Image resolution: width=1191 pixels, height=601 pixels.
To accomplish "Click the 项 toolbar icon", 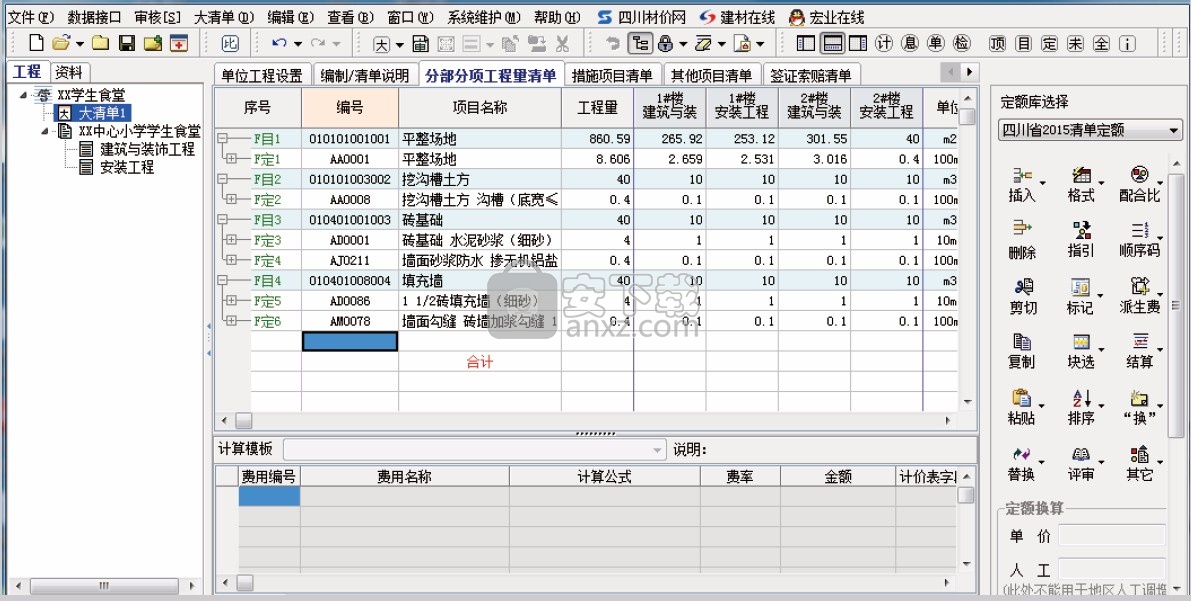I will tap(997, 44).
